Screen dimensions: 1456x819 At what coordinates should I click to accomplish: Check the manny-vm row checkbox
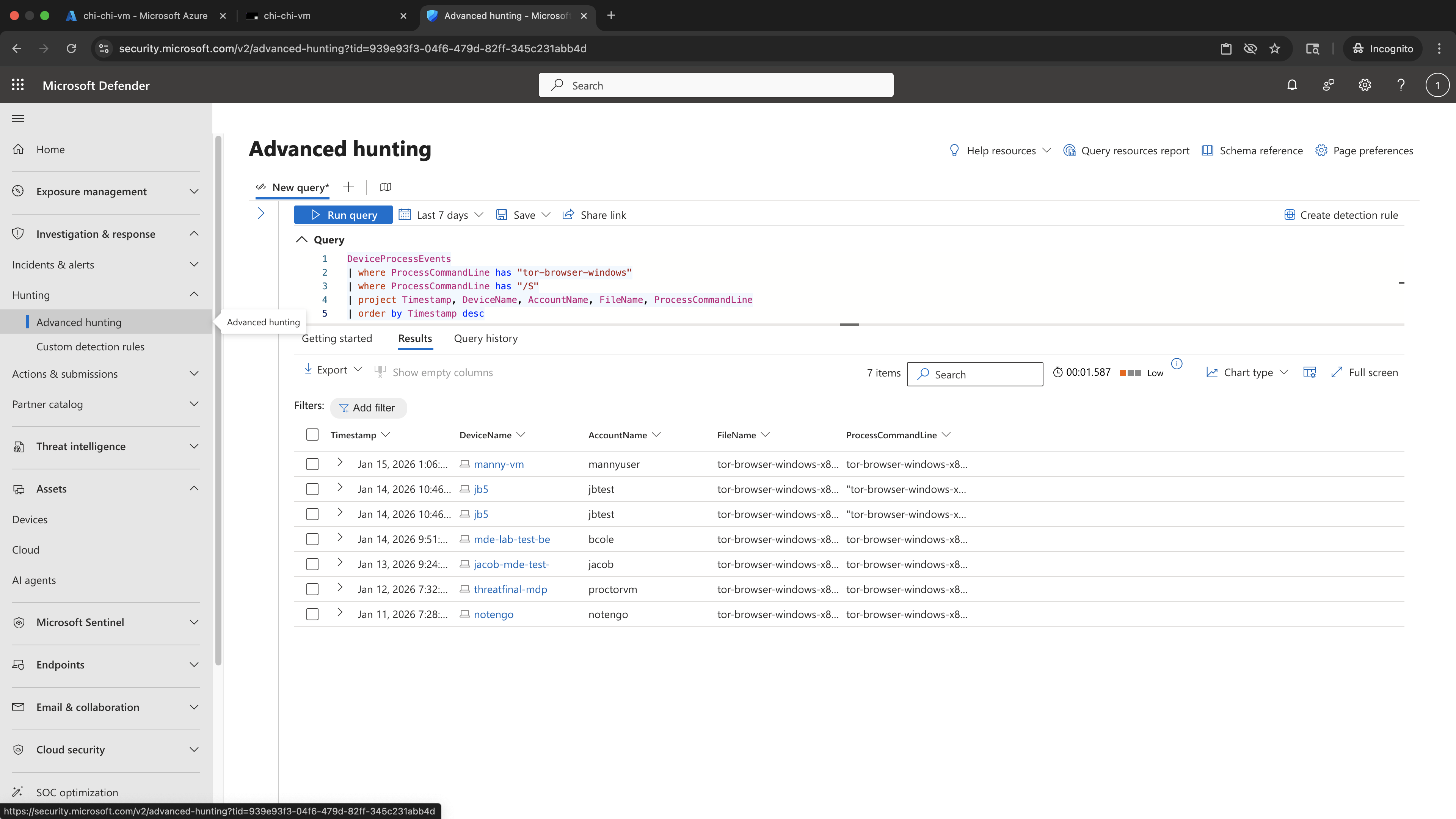pos(312,464)
